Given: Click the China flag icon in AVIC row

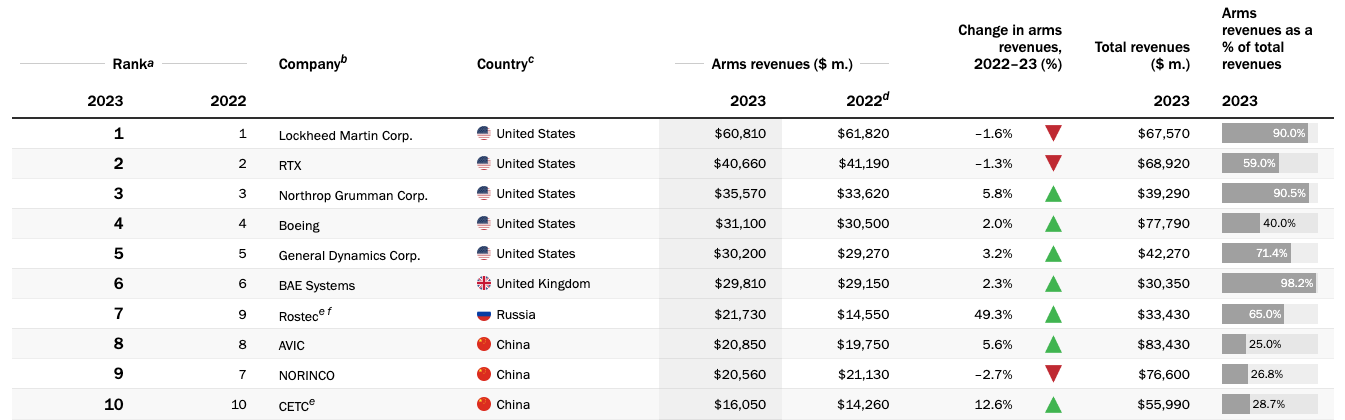Looking at the screenshot, I should [484, 344].
